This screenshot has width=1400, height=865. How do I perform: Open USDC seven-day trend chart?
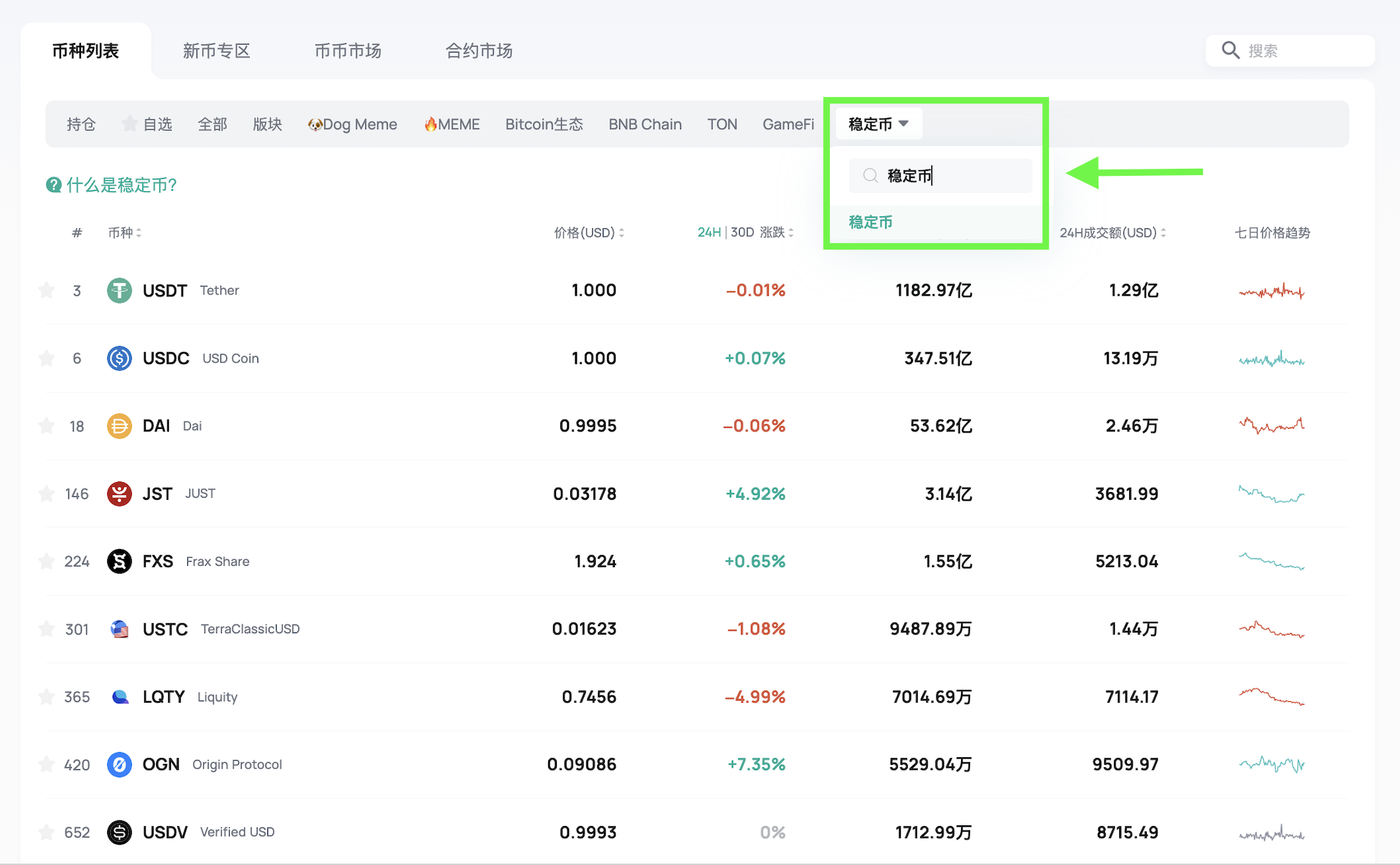coord(1272,358)
